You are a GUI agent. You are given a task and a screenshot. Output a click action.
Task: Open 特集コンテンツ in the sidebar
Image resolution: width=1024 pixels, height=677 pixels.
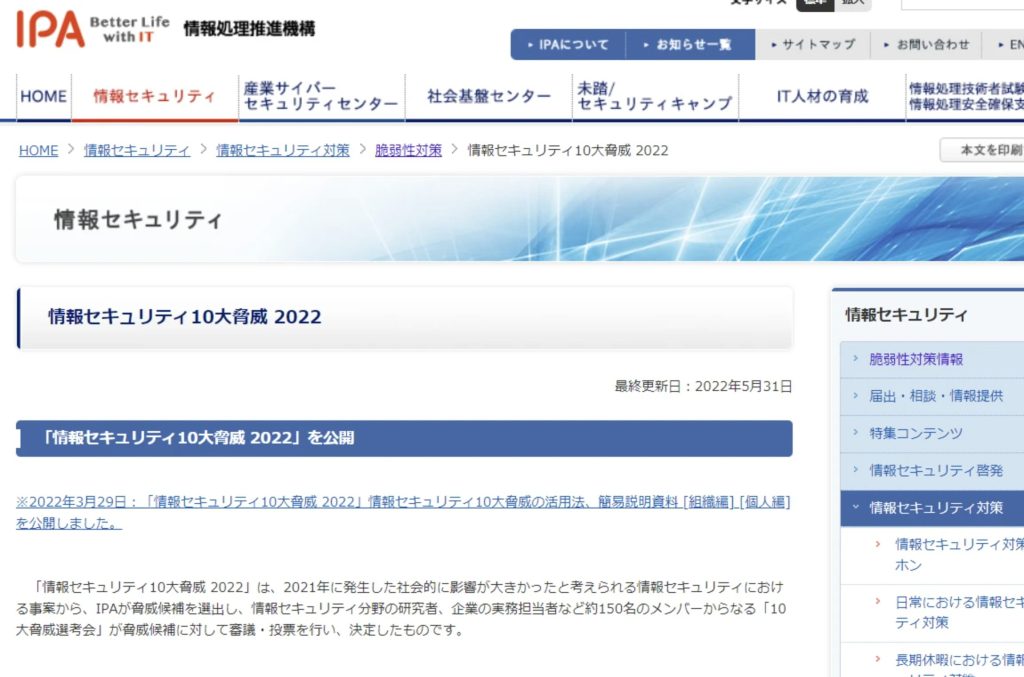916,433
